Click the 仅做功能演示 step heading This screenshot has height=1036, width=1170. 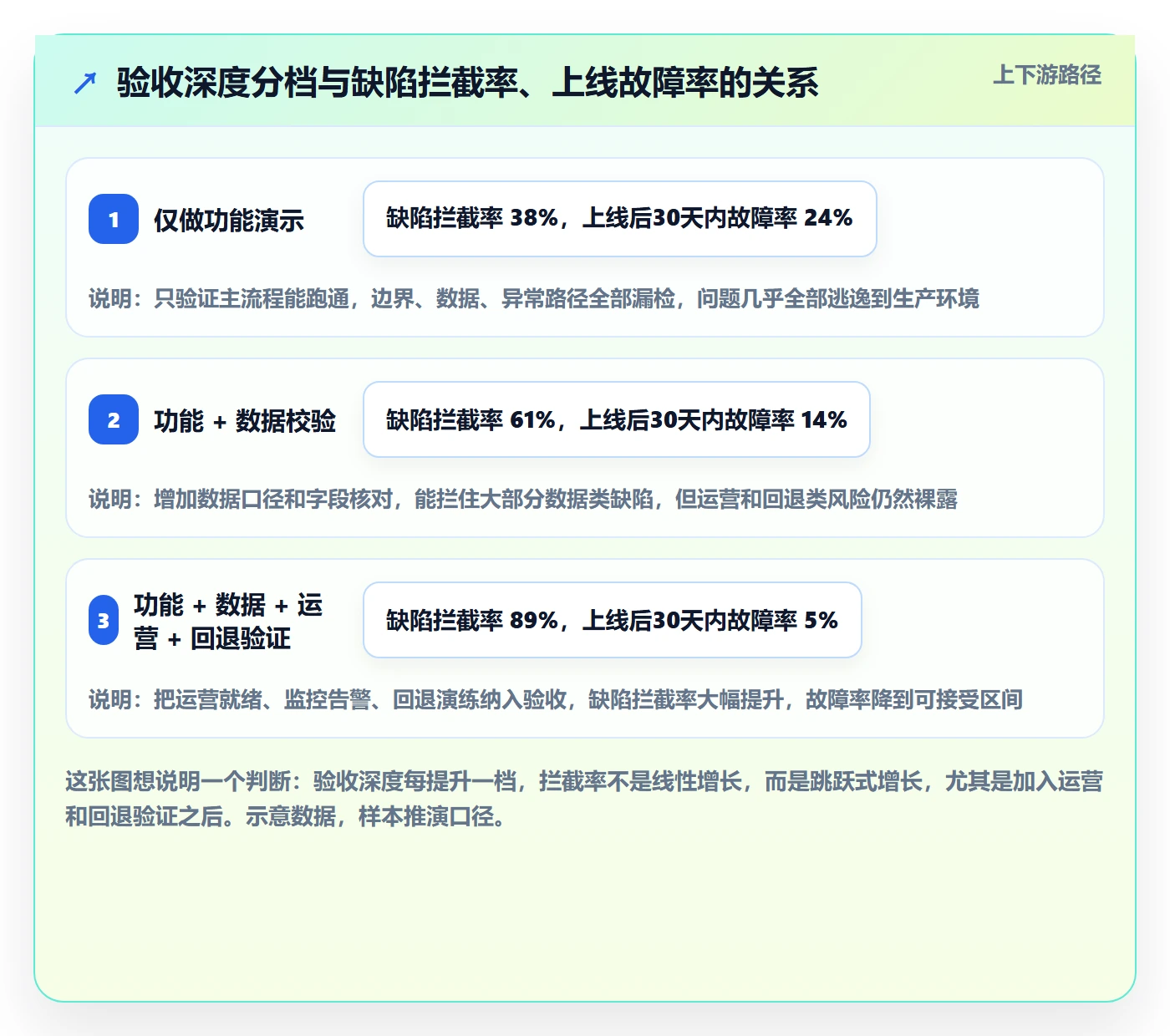pos(229,220)
